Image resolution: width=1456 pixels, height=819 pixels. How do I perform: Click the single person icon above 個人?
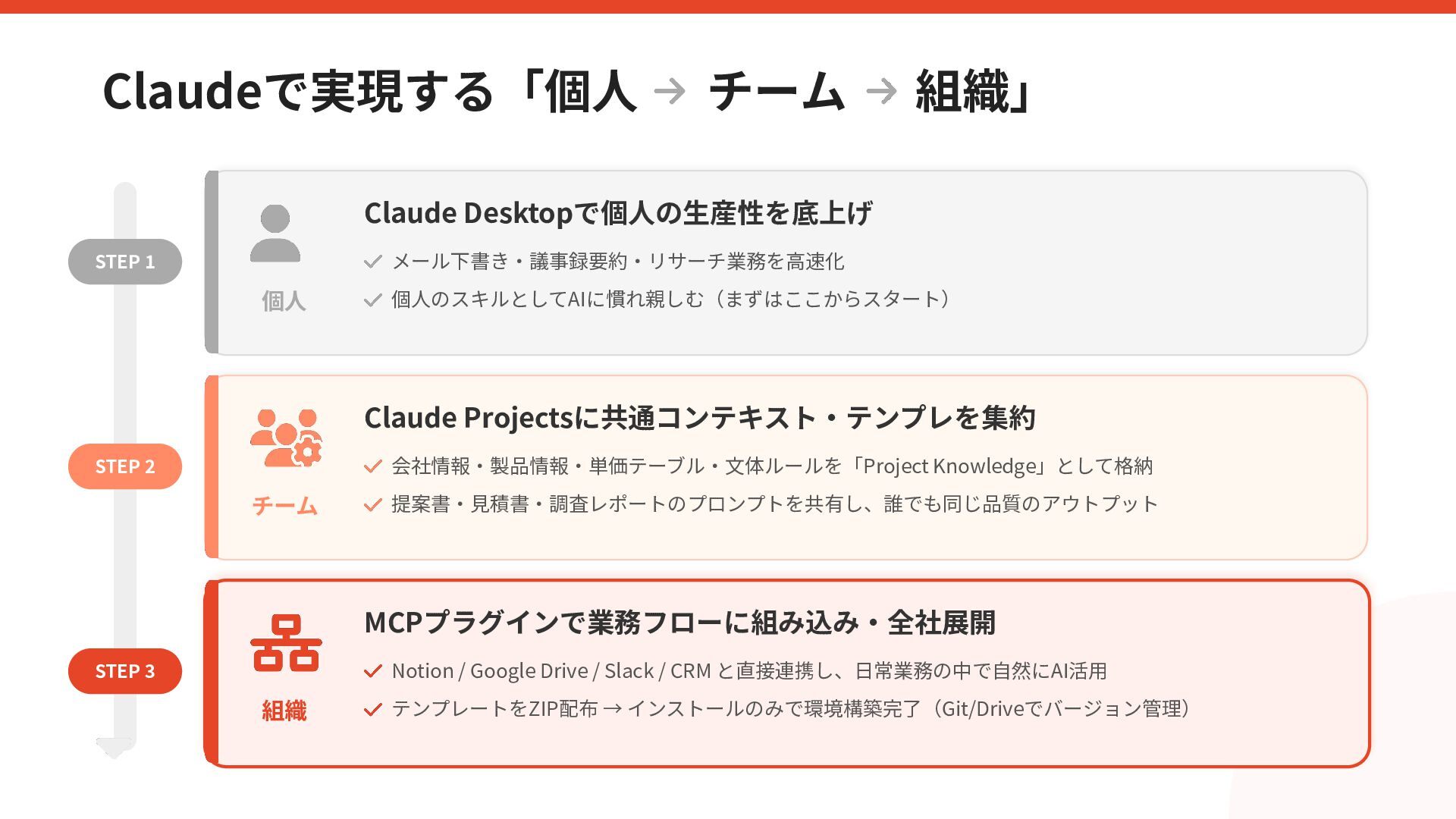click(275, 234)
